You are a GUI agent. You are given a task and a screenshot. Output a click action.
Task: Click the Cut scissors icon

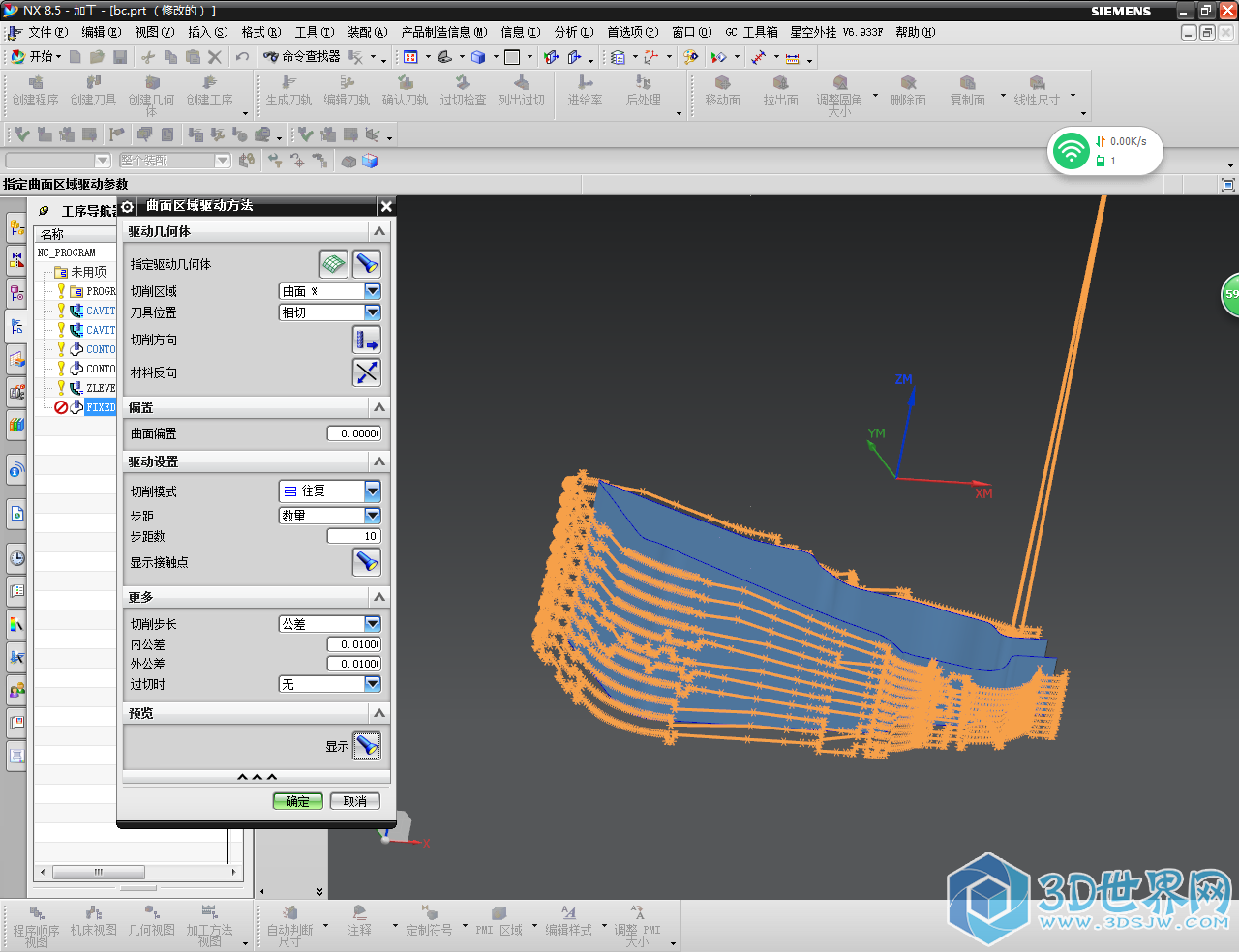coord(149,57)
